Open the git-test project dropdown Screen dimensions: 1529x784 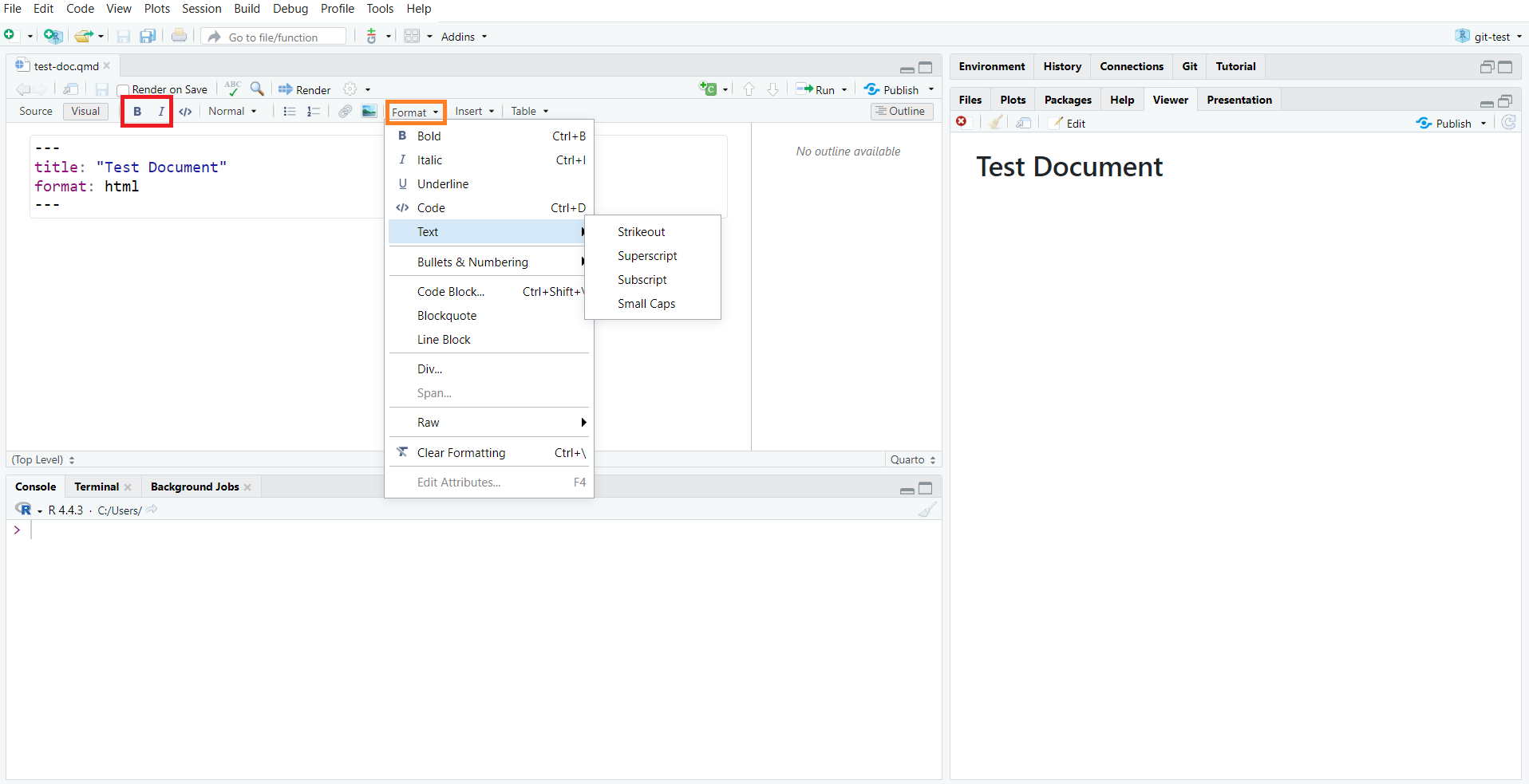1489,37
